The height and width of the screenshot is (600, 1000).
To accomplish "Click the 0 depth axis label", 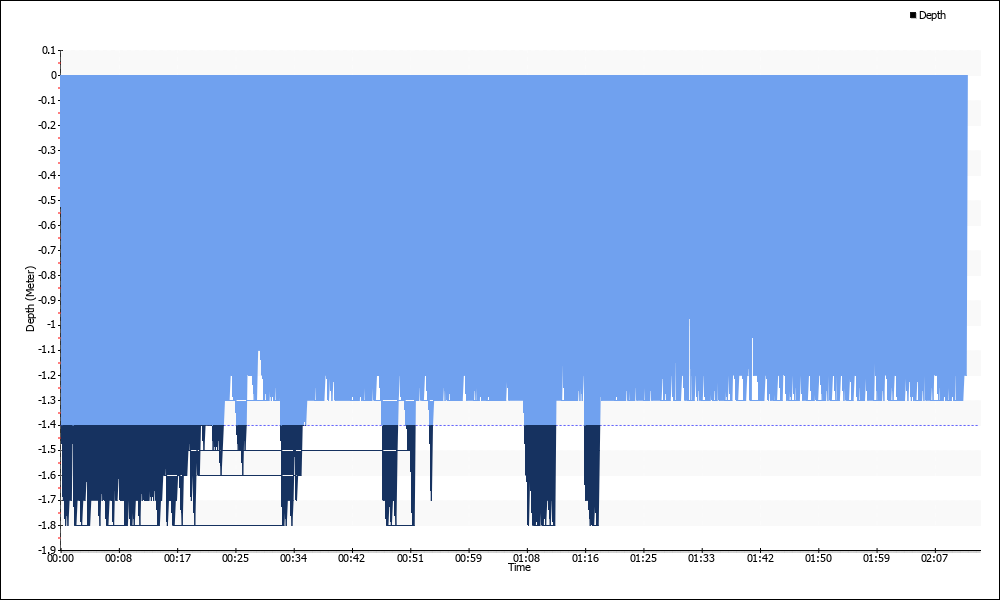I will point(54,75).
